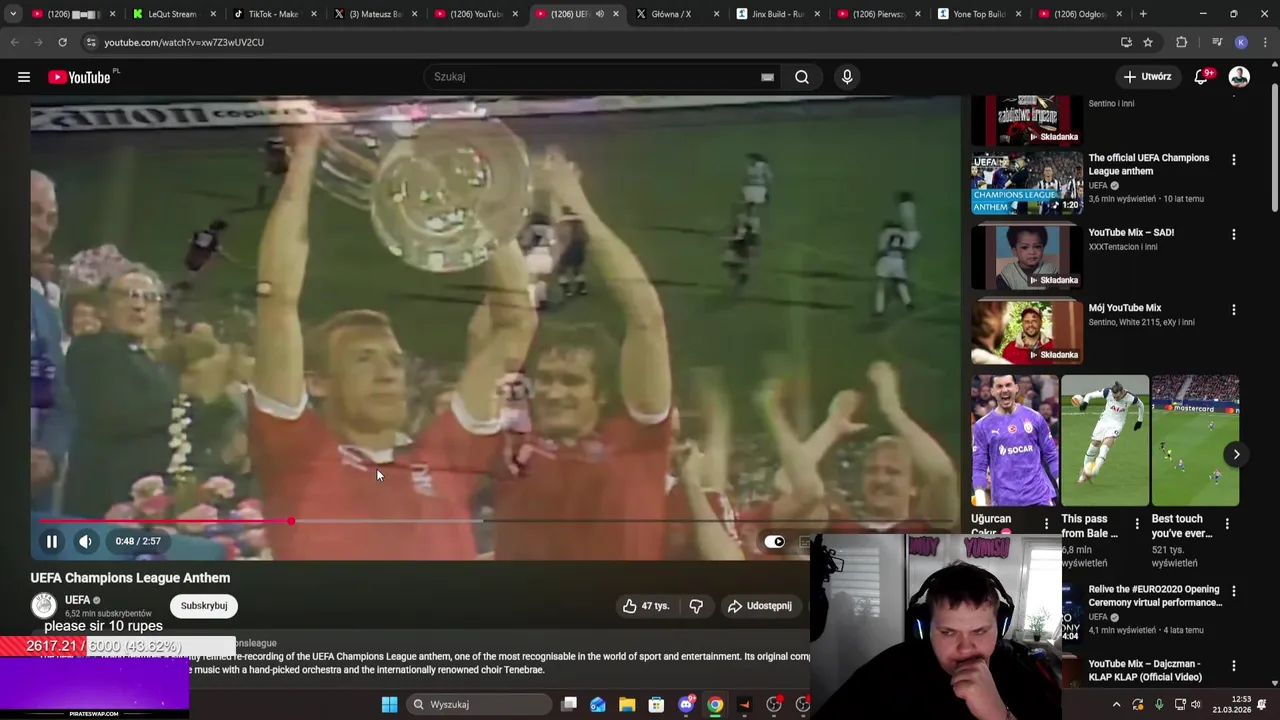The width and height of the screenshot is (1280, 720).
Task: Switch to the TikTok - Make browser tab
Action: (272, 14)
